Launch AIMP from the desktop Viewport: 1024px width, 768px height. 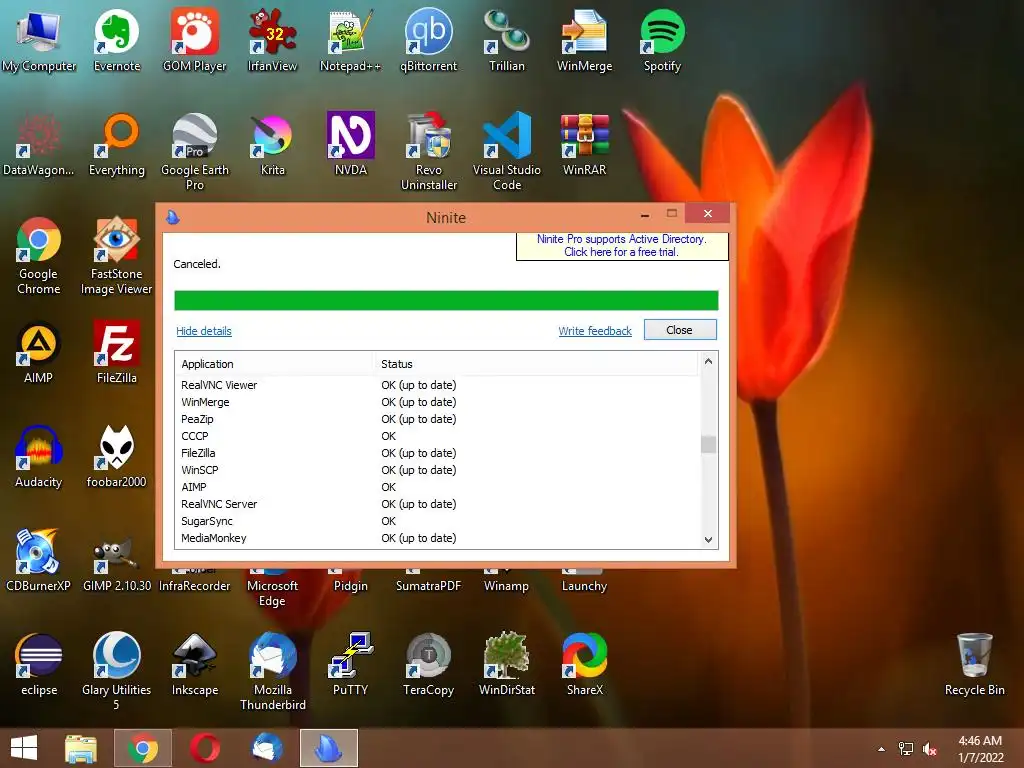click(x=39, y=353)
